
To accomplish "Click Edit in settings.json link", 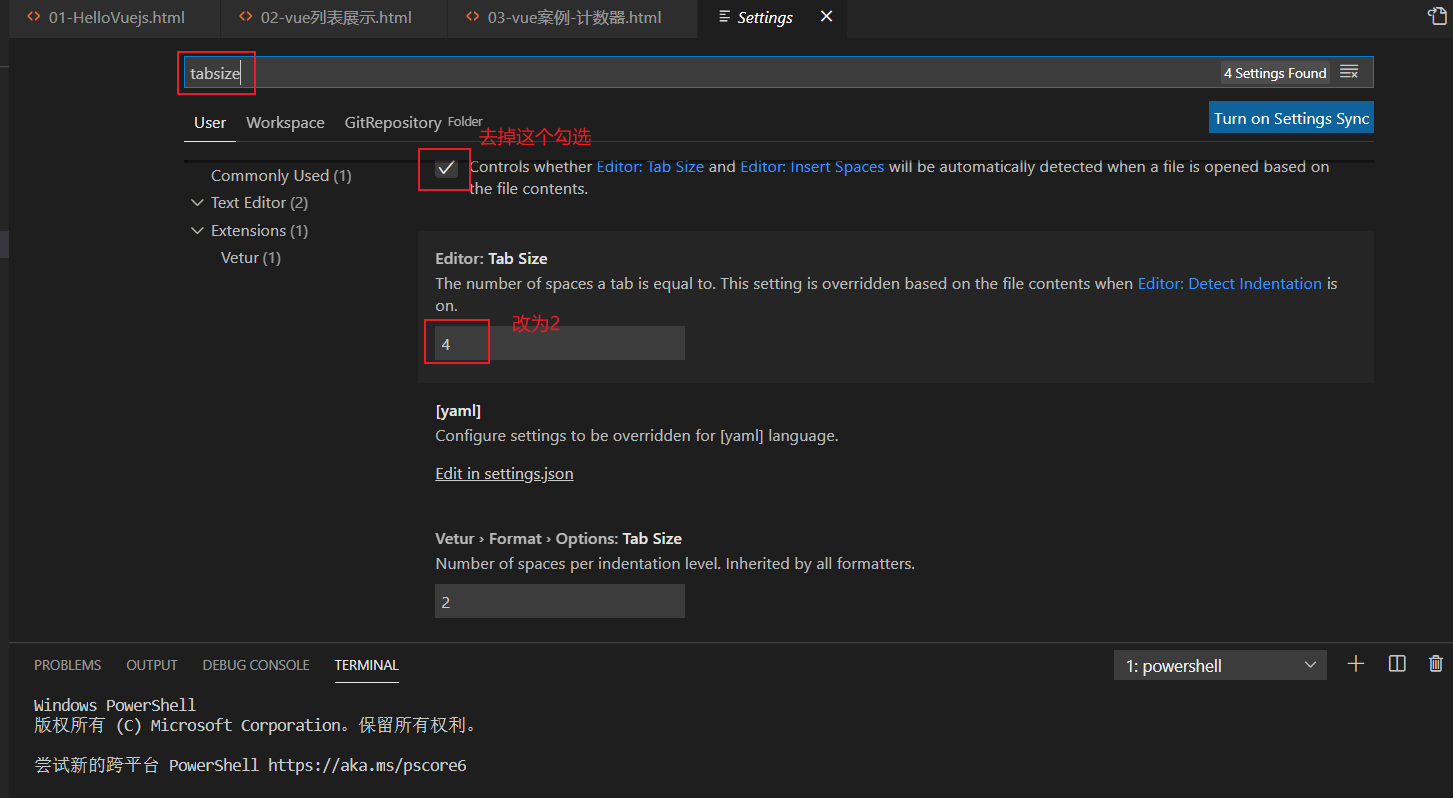I will pyautogui.click(x=504, y=474).
